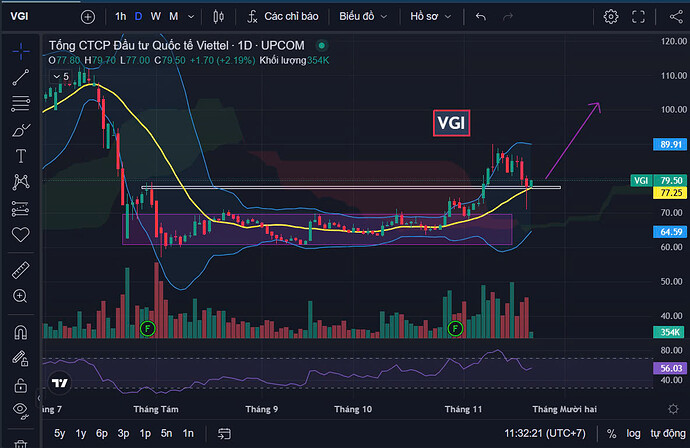
Task: Click the 56.03 RSI value label
Action: tap(670, 368)
